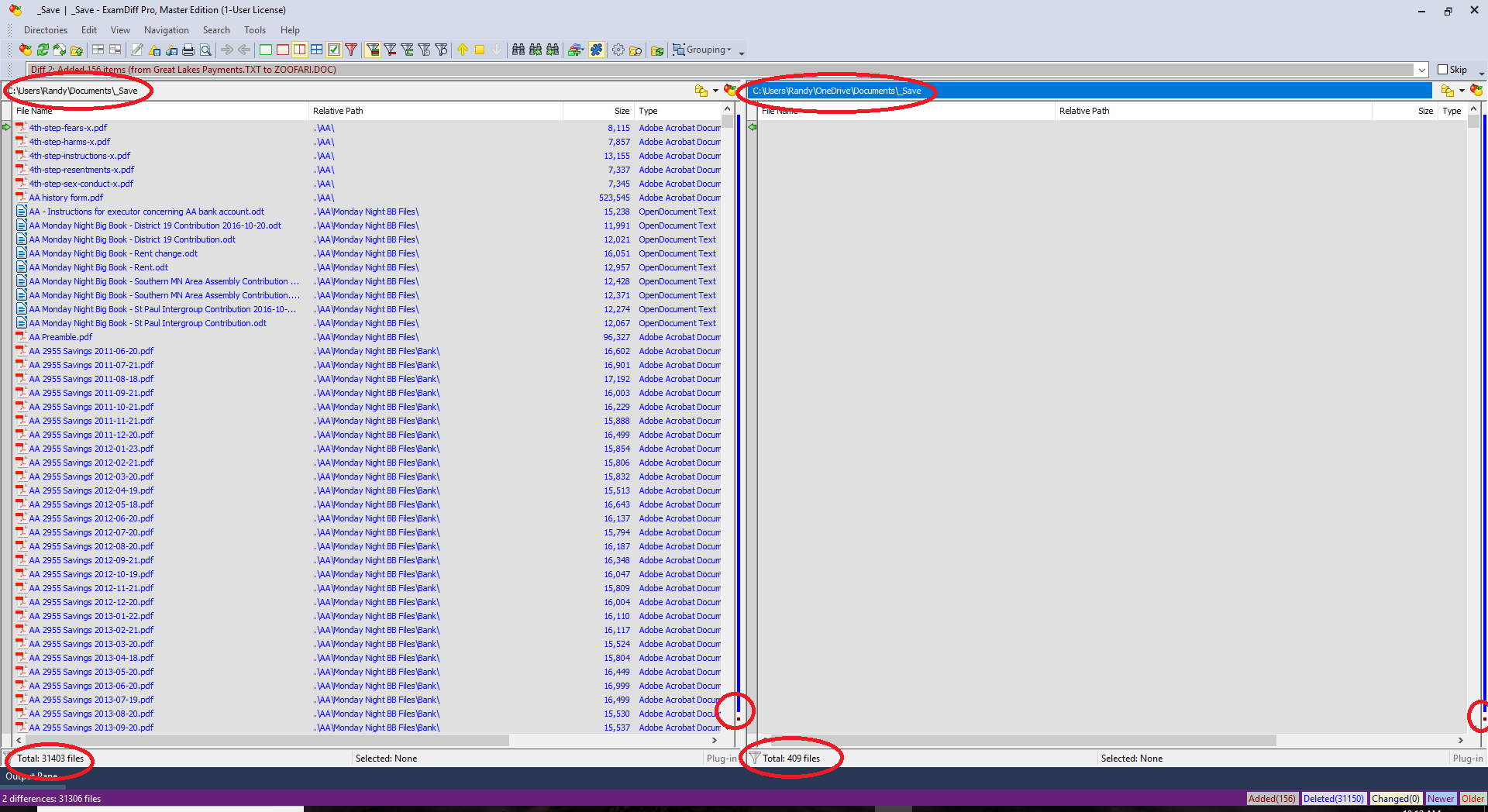Toggle the green Show Added box
1488x812 pixels.
pos(266,50)
